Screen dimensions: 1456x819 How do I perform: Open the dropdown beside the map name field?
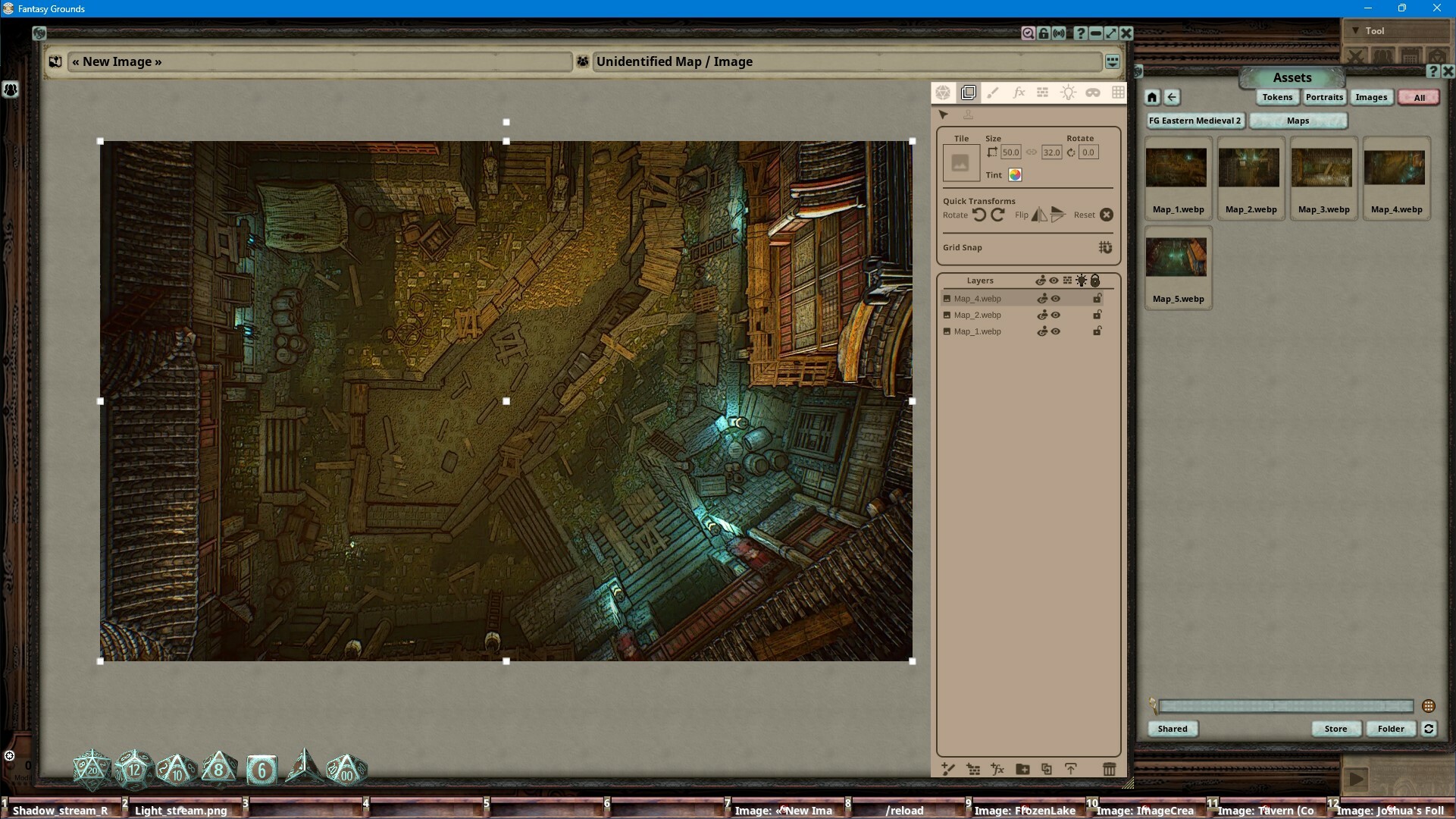(x=1111, y=61)
